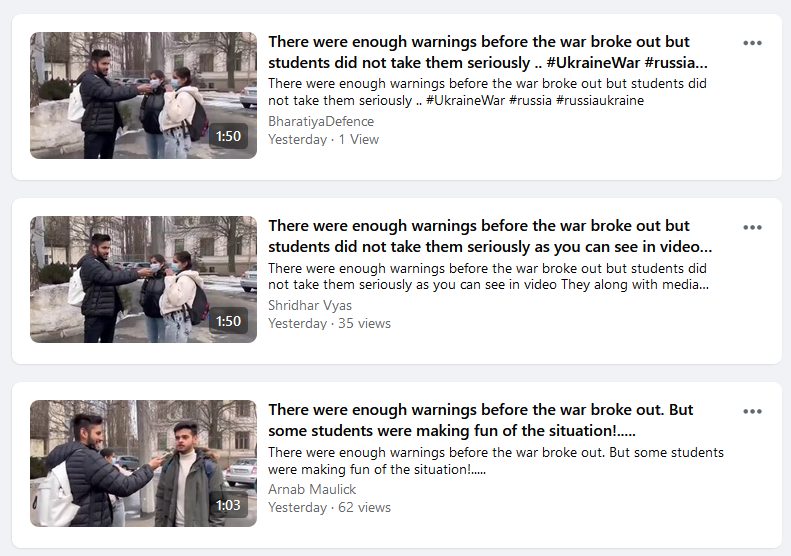Click the description under Shridhar Vyas's video title
791x556 pixels.
coord(487,276)
